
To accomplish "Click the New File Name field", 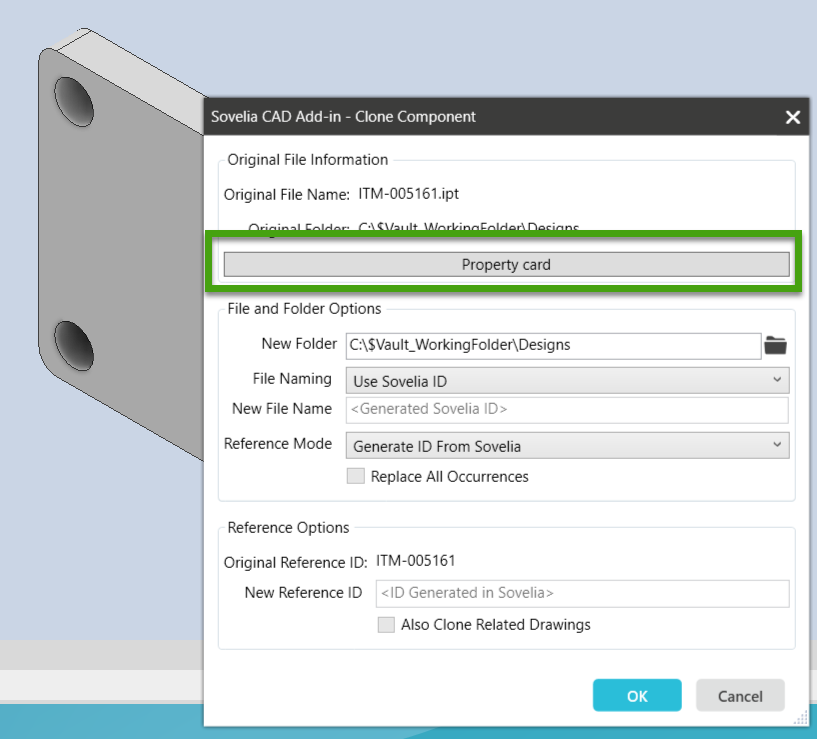I will 567,410.
